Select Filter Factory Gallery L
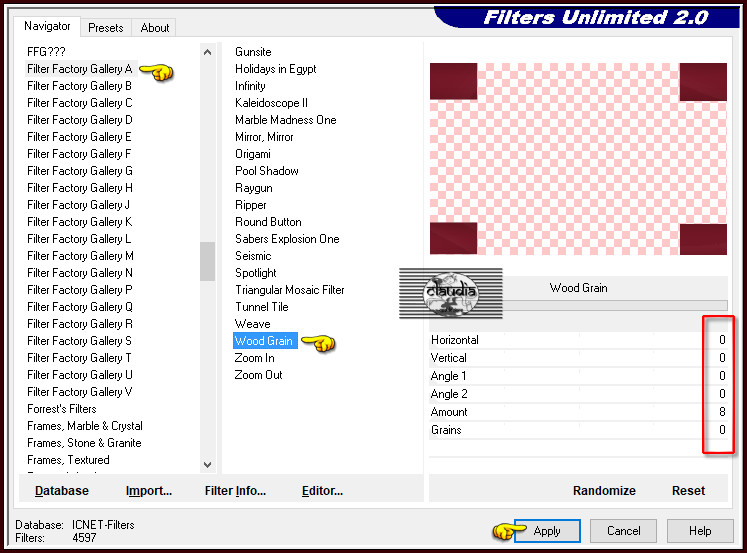This screenshot has width=747, height=553. (x=79, y=239)
